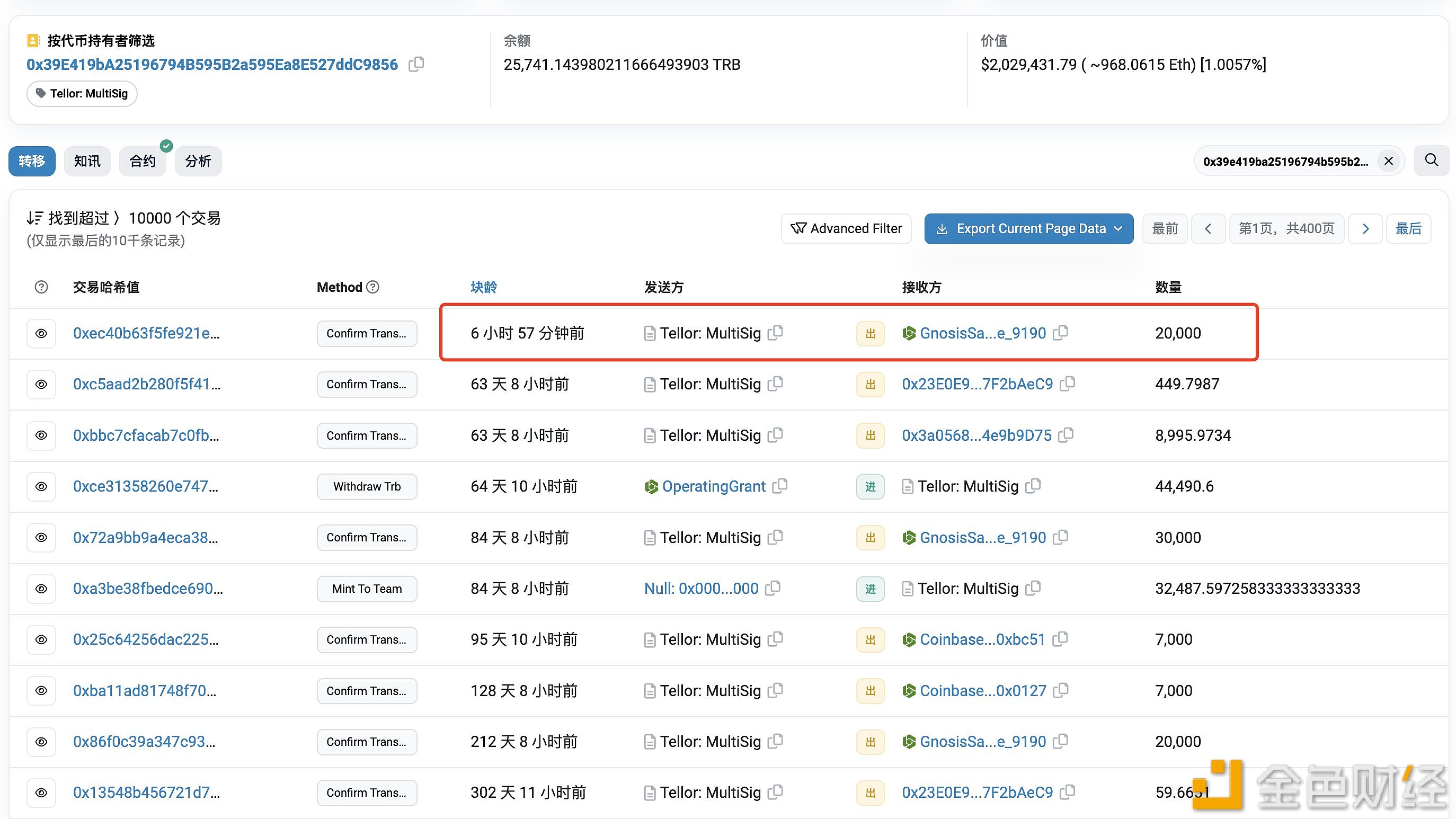Copy sender address in 212 天 8 小时前 row

[776, 742]
